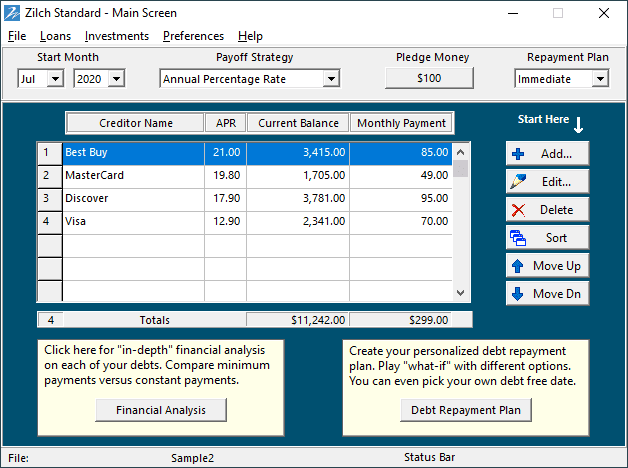The height and width of the screenshot is (468, 628).
Task: Expand the Payoff Strategy combo box
Action: 331,78
